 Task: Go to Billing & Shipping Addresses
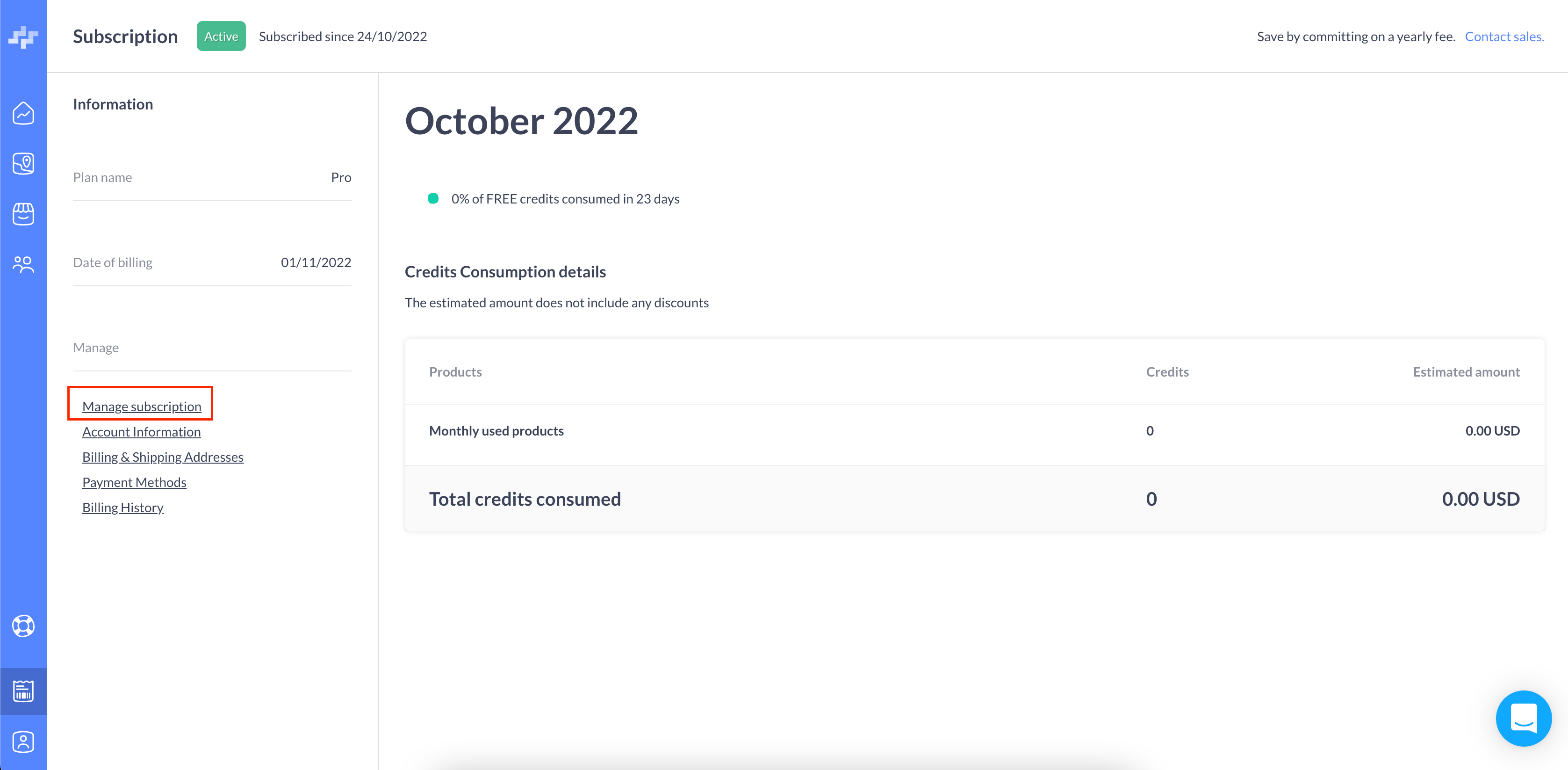click(x=163, y=457)
